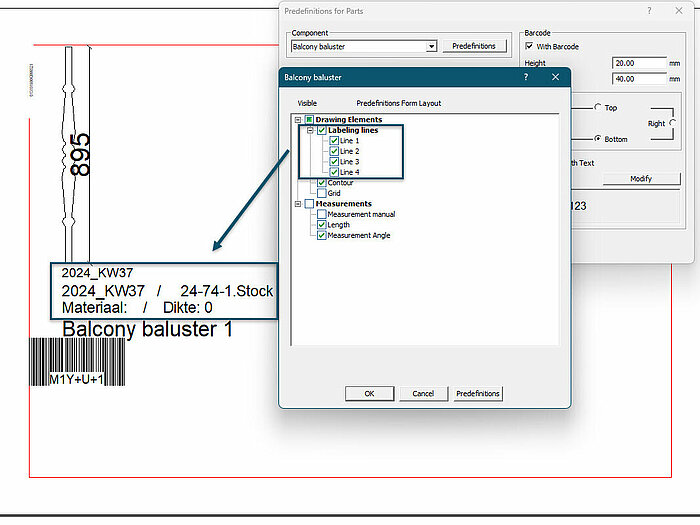The image size is (700, 525).
Task: Disable the With Barcode checkbox
Action: coord(529,46)
